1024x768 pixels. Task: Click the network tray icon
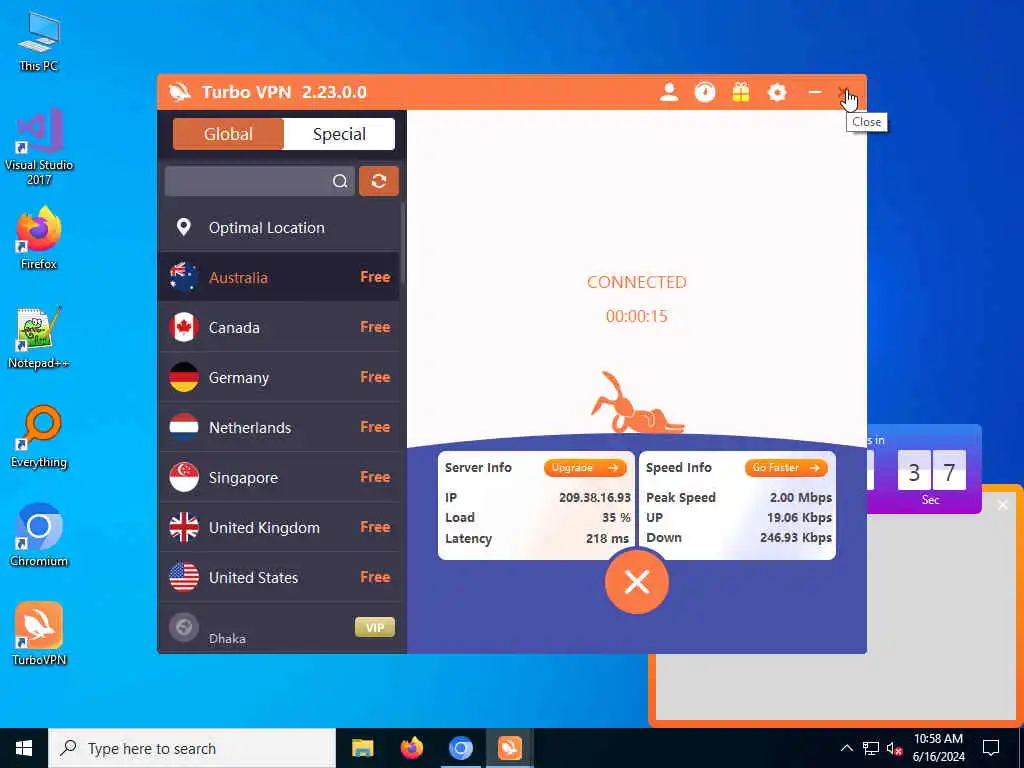click(x=871, y=748)
